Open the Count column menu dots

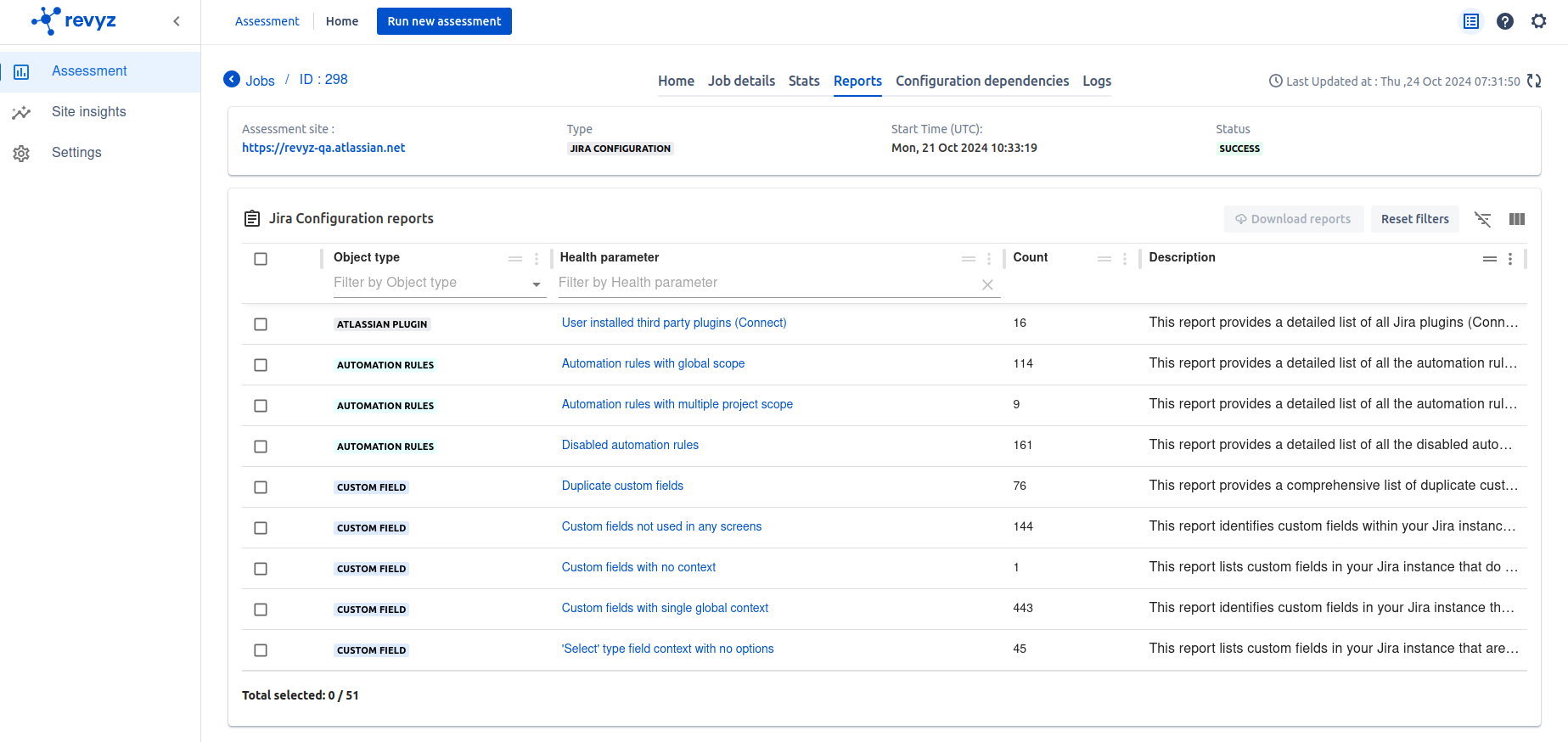tap(1125, 259)
